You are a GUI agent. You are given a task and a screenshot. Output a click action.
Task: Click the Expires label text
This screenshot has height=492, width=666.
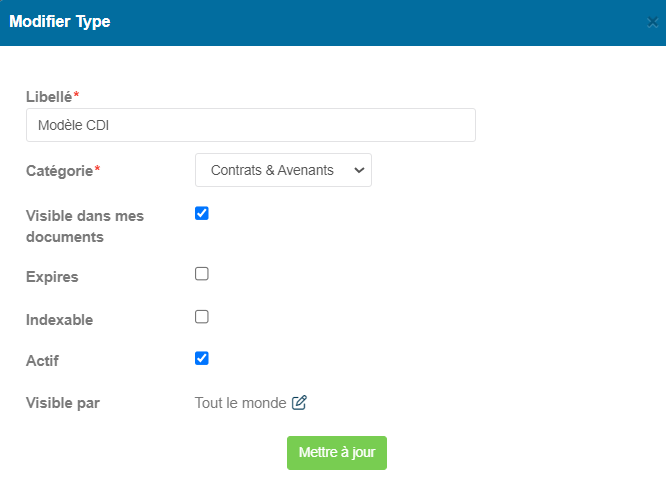click(52, 277)
